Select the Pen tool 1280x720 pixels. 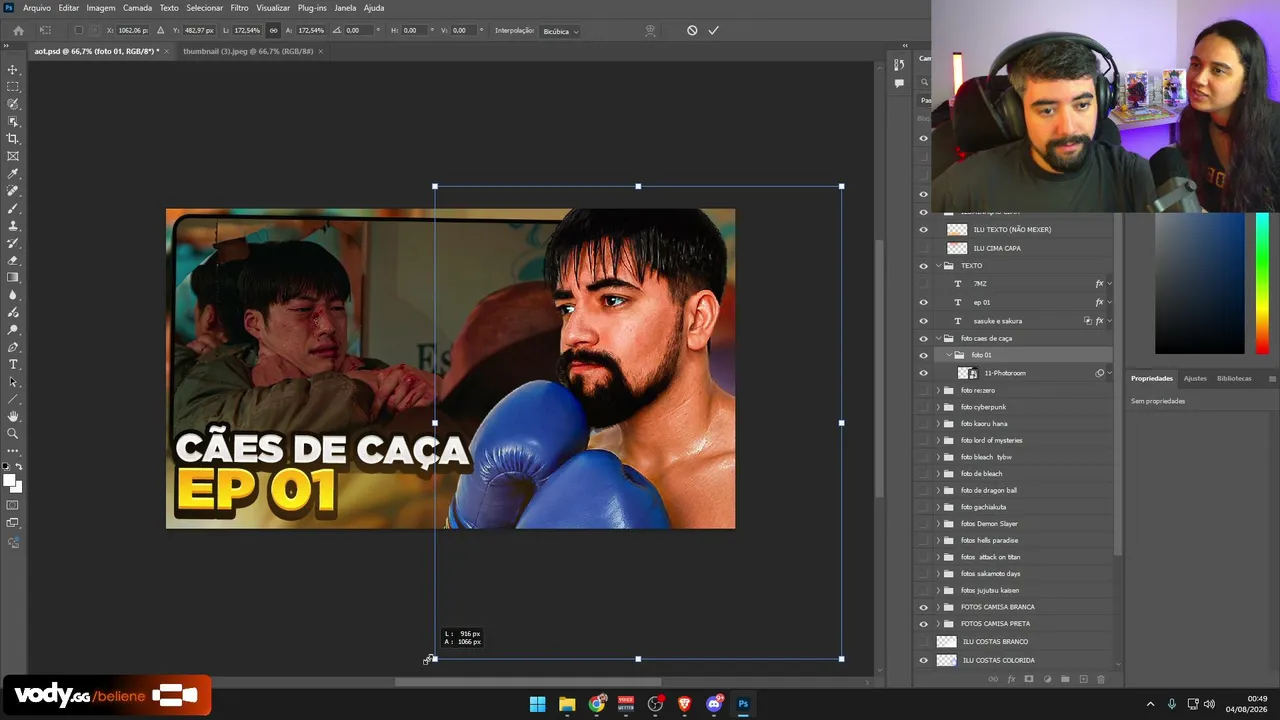13,347
